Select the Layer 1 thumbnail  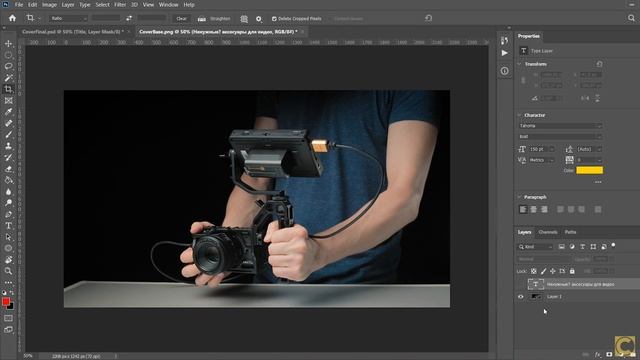[x=536, y=297]
